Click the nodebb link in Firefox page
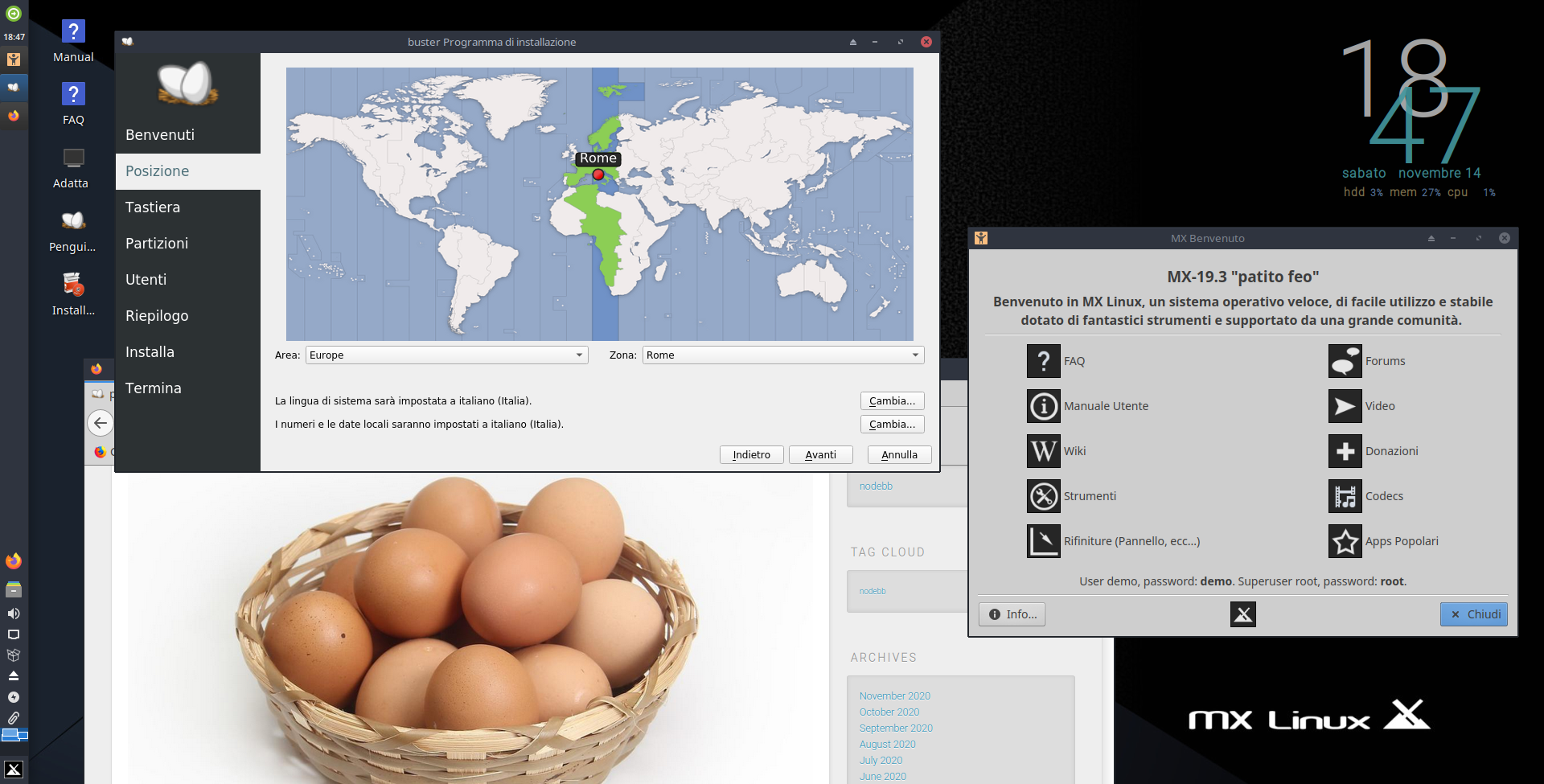Screen dimensions: 1544x784 (876, 486)
